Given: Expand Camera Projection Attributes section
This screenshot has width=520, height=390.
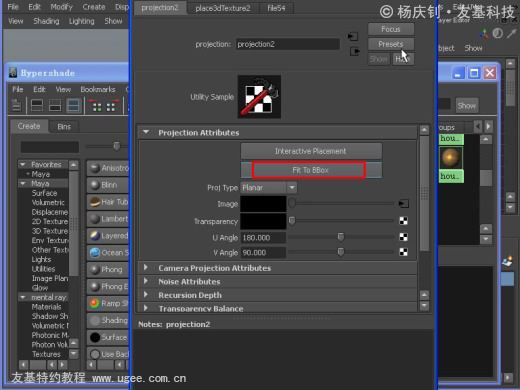Looking at the screenshot, I should [146, 268].
